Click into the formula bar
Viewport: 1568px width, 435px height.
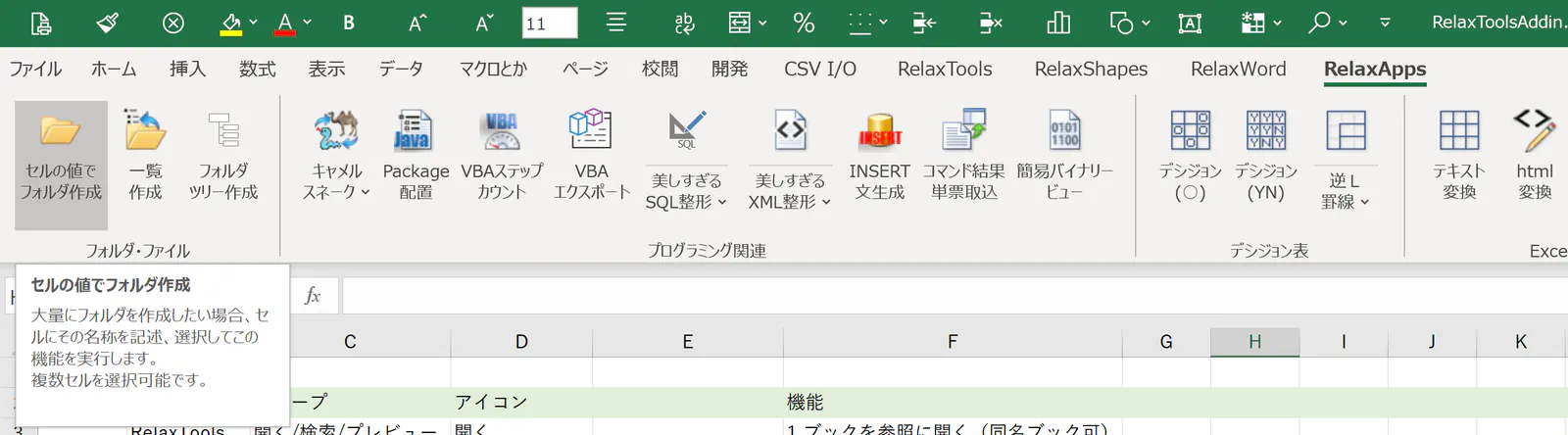tap(955, 296)
